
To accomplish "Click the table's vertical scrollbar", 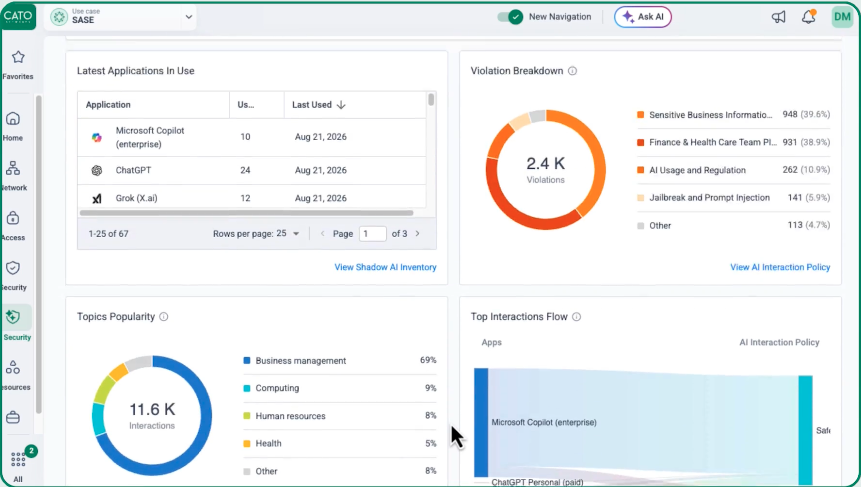I will [x=431, y=100].
